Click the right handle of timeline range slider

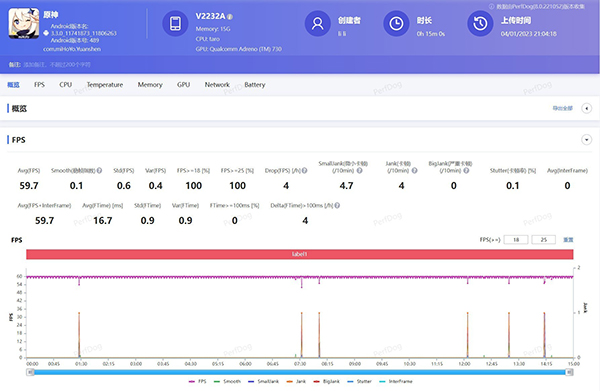click(569, 372)
